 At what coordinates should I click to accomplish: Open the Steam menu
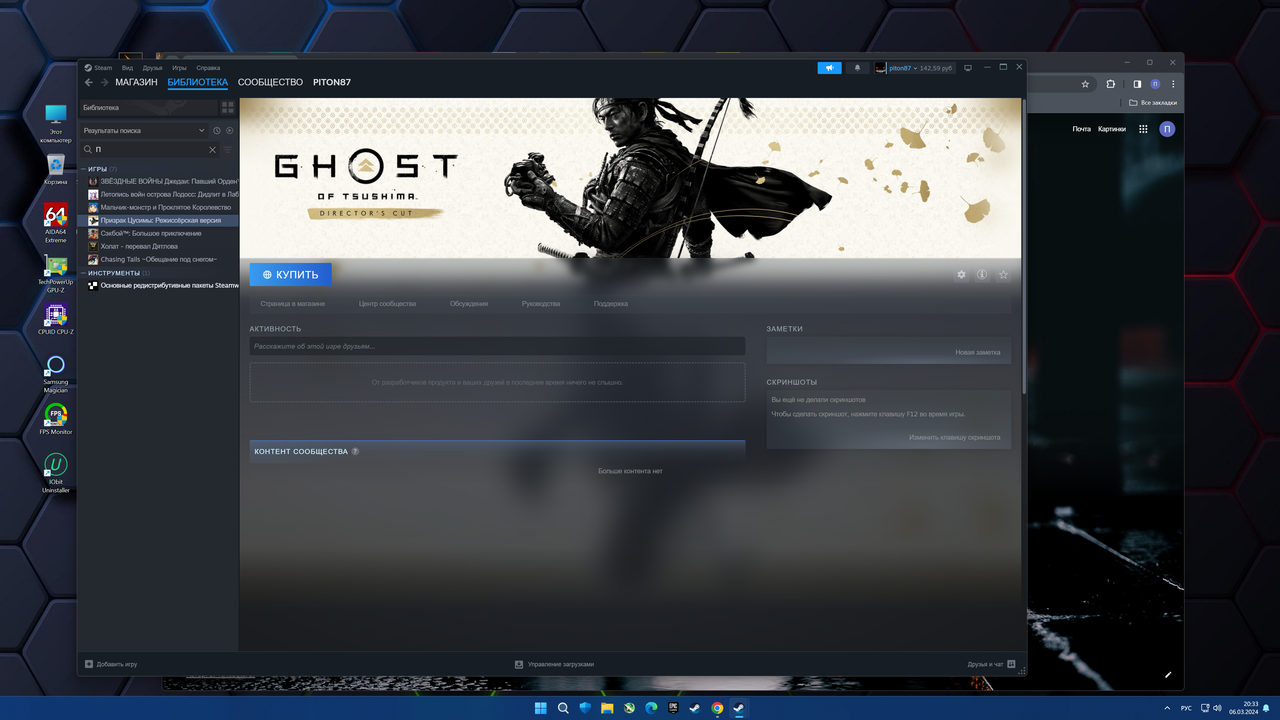coord(98,68)
